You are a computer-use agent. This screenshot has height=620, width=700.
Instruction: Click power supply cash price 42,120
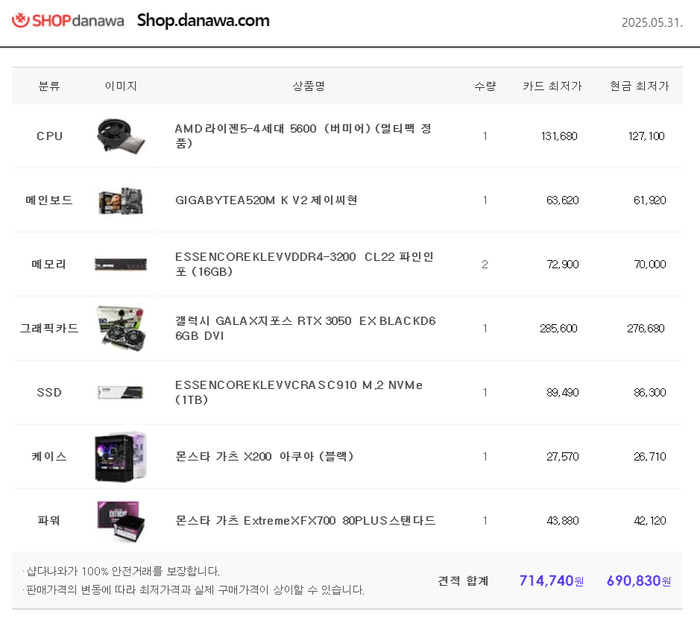pos(650,521)
